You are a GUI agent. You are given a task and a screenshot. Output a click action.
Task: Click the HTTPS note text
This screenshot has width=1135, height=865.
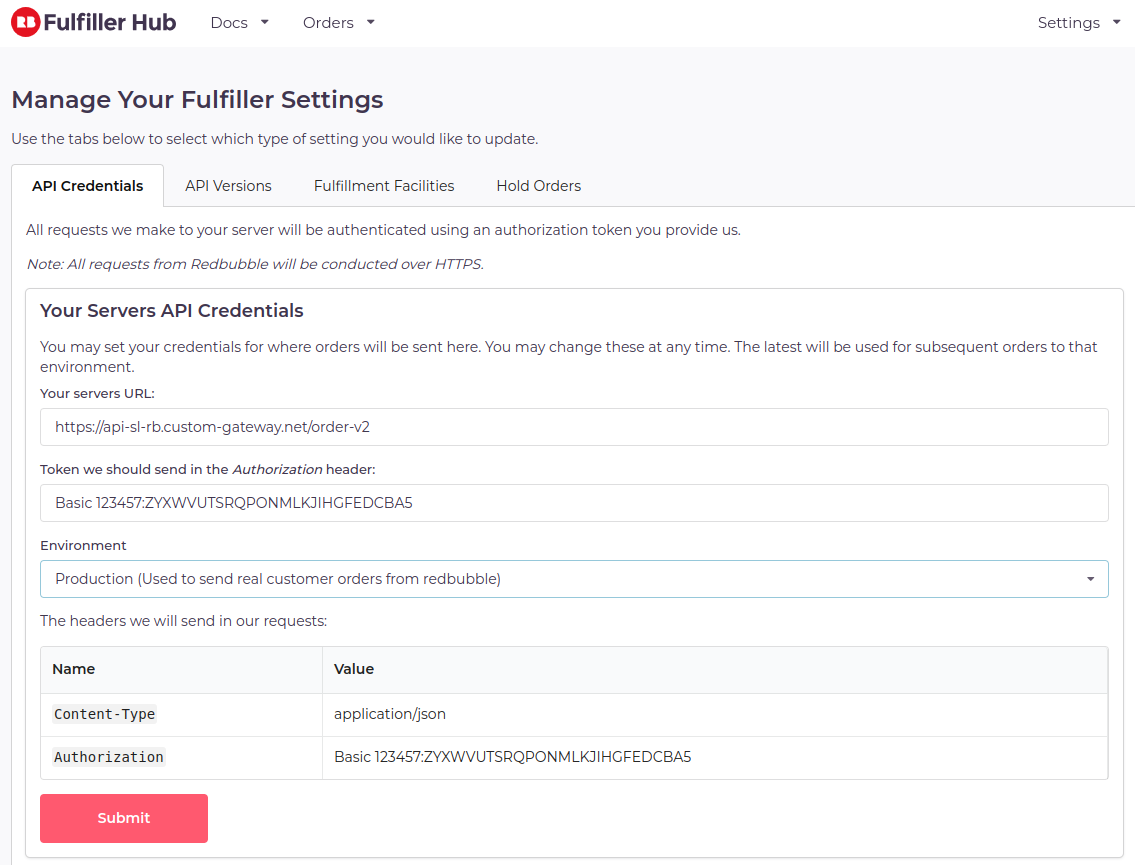pyautogui.click(x=255, y=264)
